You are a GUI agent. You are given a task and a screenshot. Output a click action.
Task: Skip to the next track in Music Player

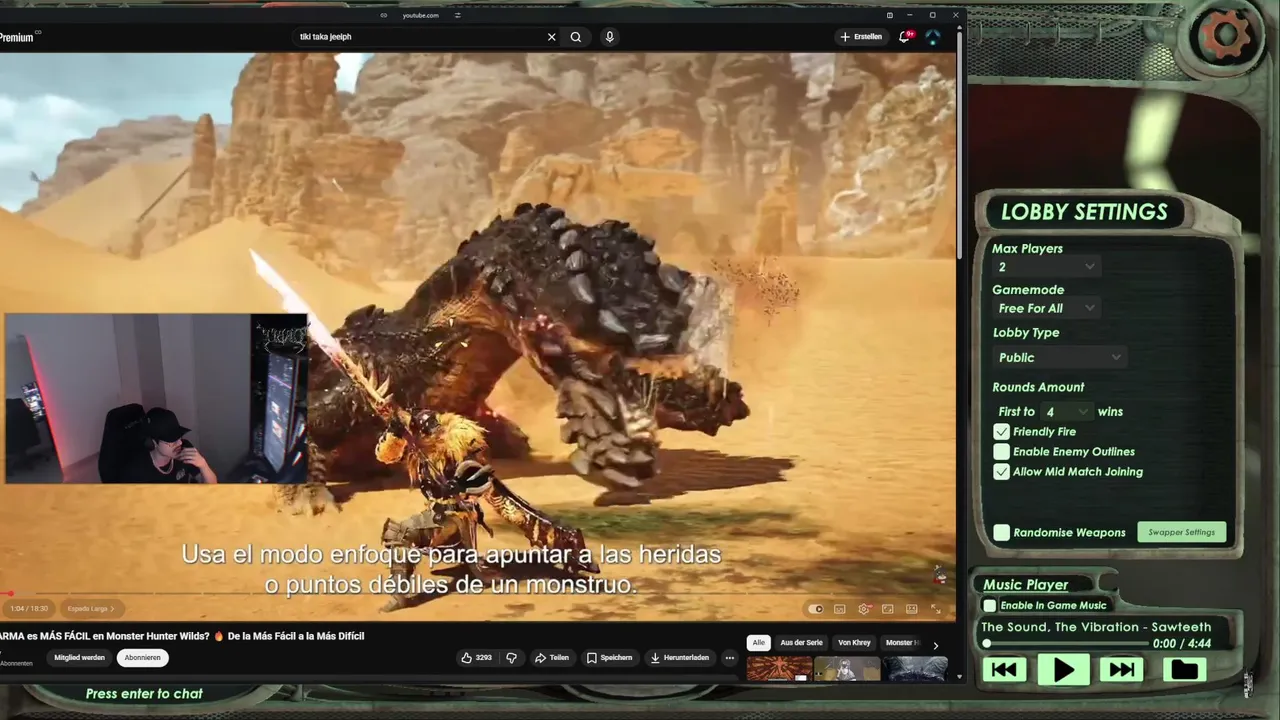tap(1122, 669)
